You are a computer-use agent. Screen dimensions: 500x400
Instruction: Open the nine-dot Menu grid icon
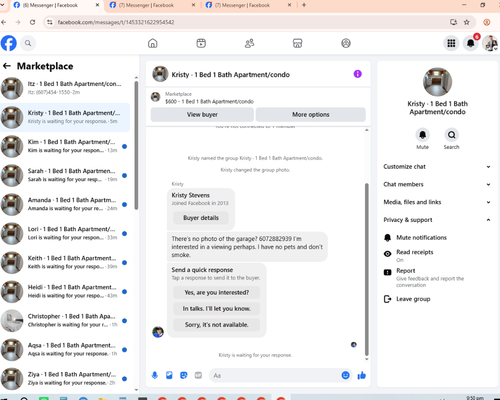click(x=451, y=43)
